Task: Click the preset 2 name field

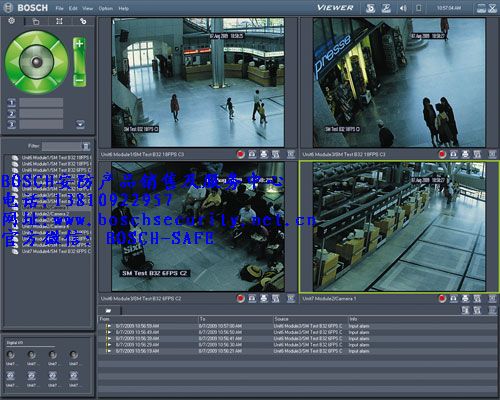Action: [41, 114]
